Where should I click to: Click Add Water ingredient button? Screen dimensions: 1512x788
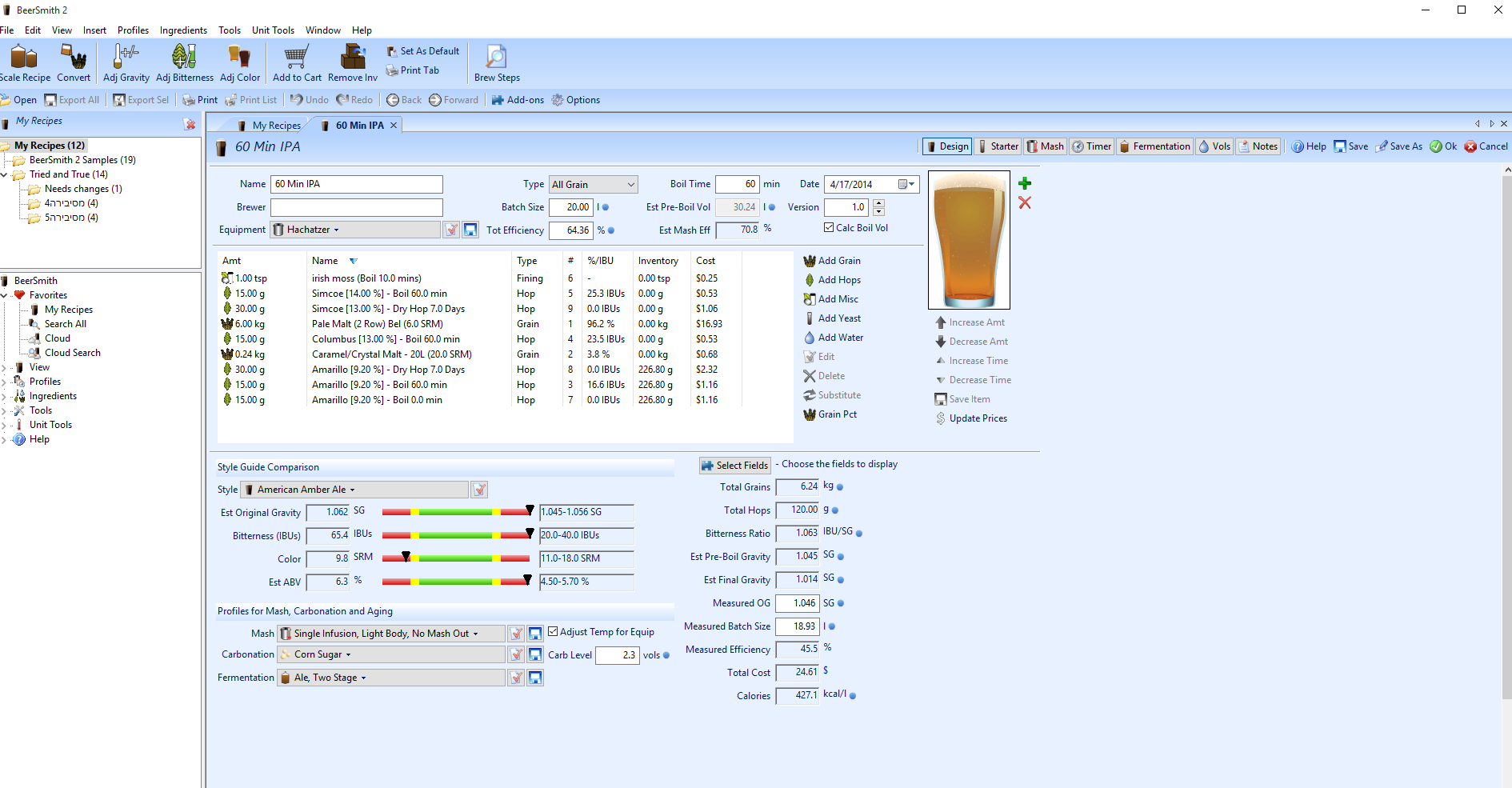click(834, 338)
